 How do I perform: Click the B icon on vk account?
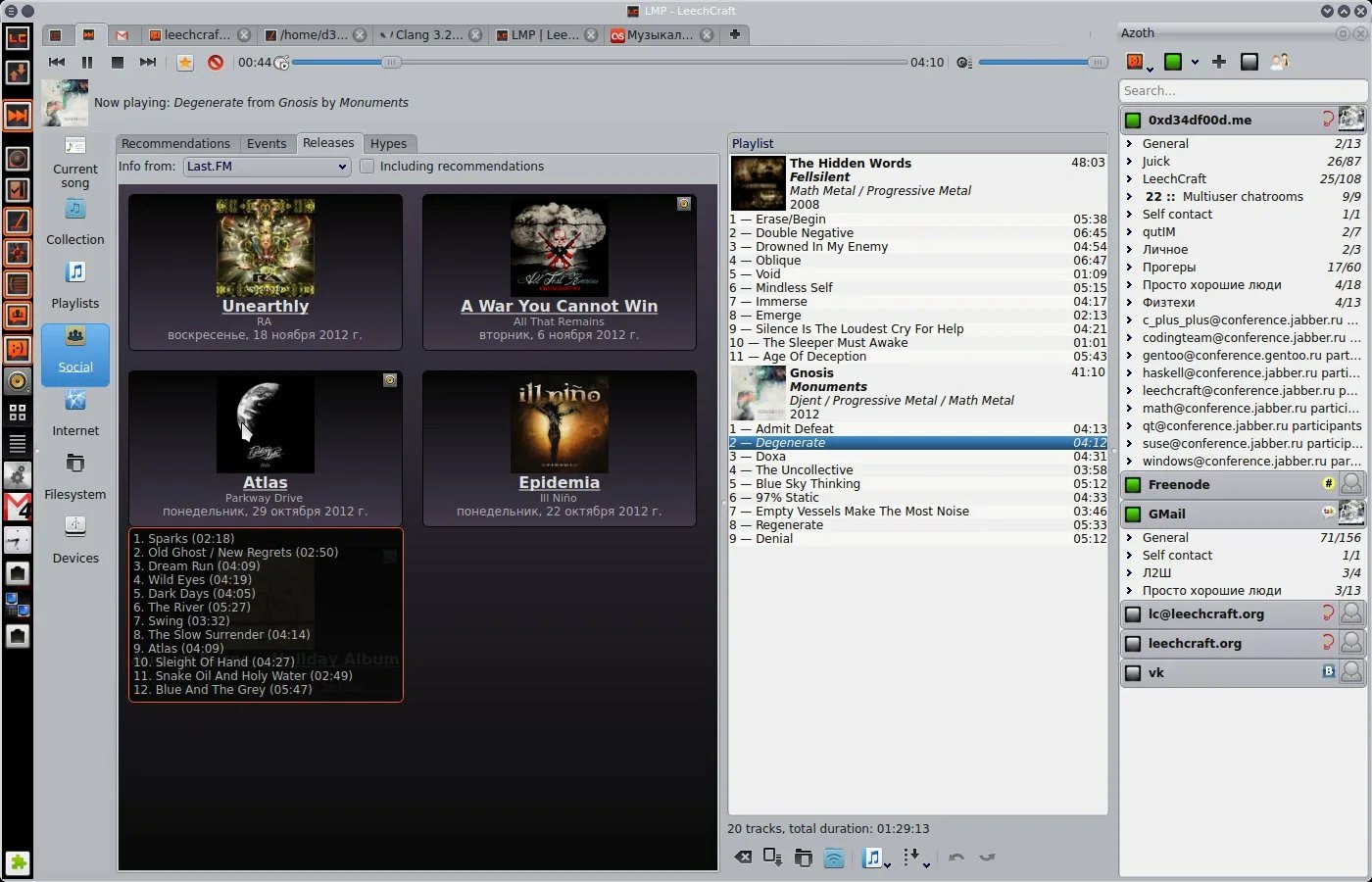(1329, 672)
